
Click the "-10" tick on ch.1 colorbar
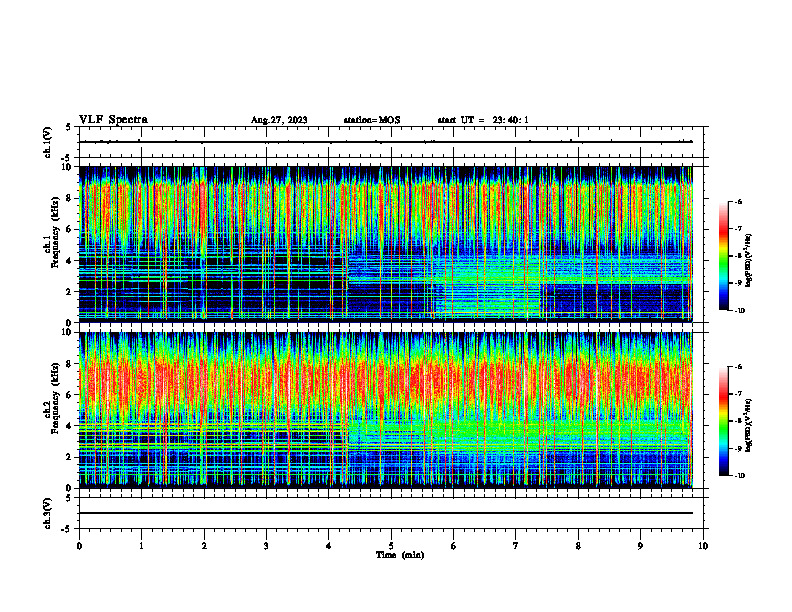point(740,310)
